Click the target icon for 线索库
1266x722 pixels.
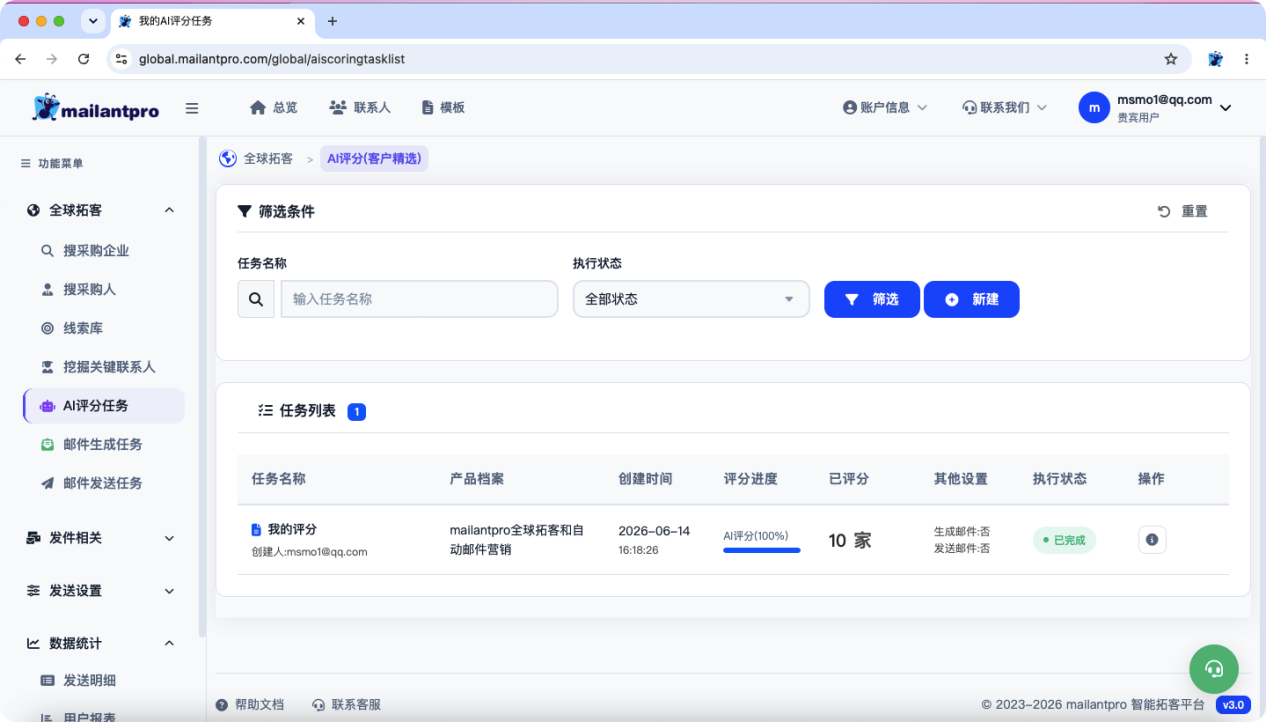tap(47, 328)
